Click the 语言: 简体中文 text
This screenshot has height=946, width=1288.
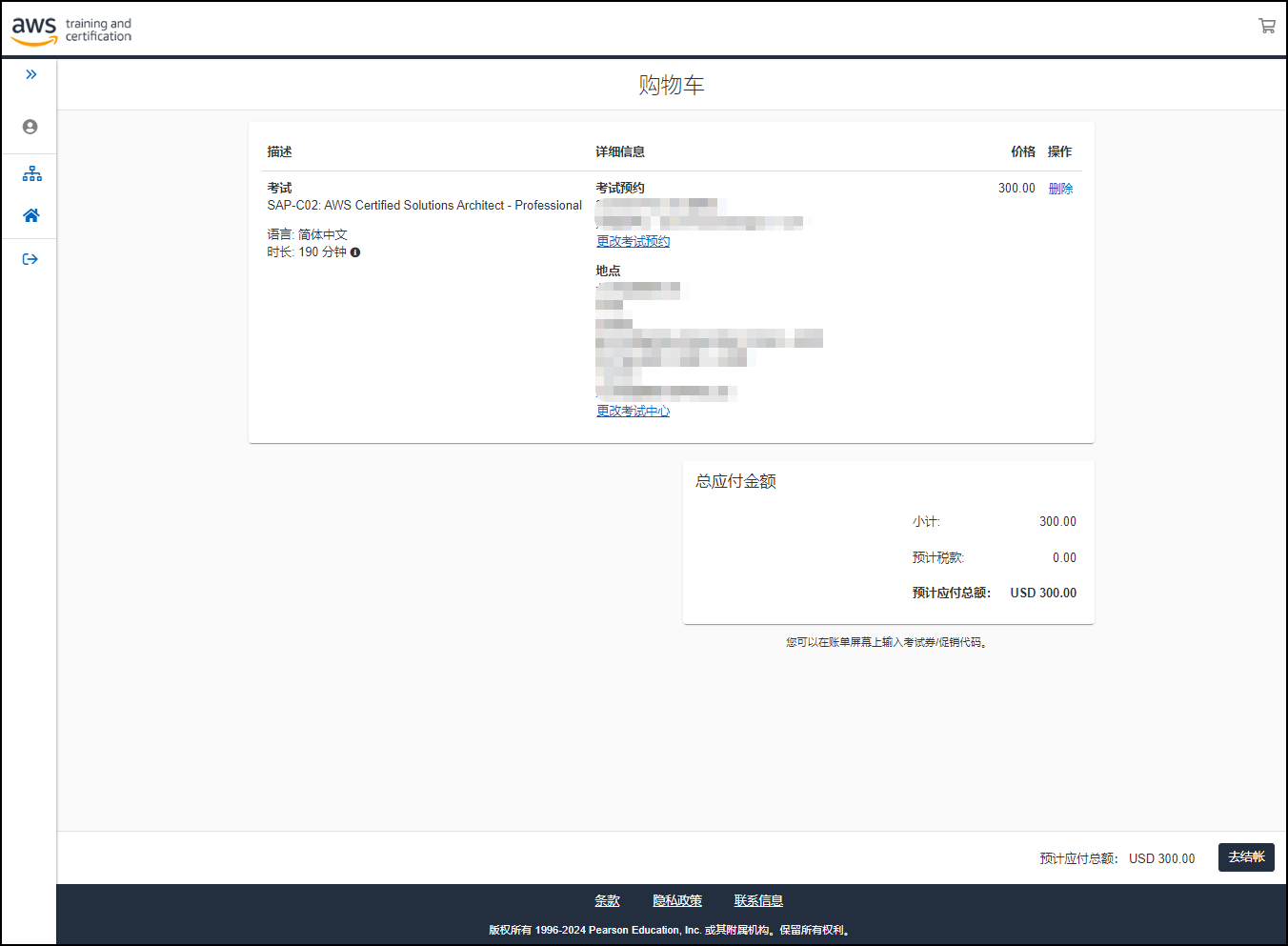point(308,234)
